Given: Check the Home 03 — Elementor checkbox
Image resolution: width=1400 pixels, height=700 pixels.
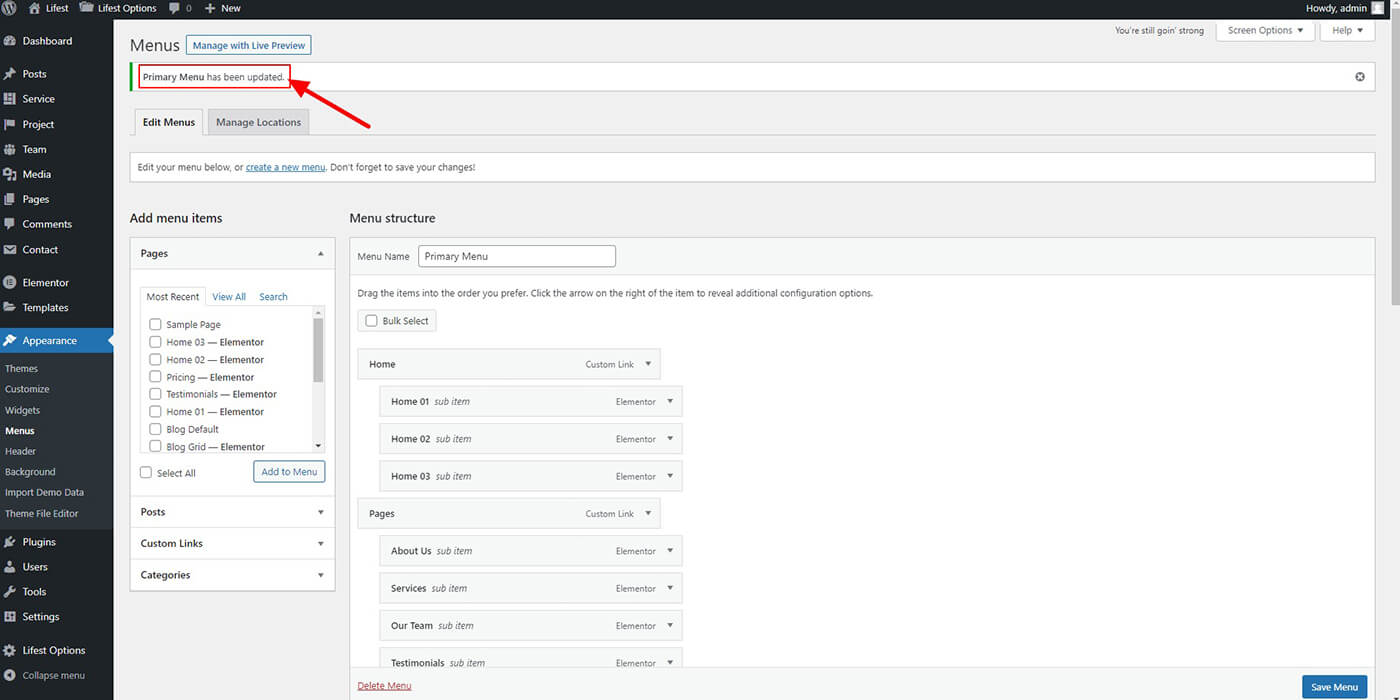Looking at the screenshot, I should 155,342.
